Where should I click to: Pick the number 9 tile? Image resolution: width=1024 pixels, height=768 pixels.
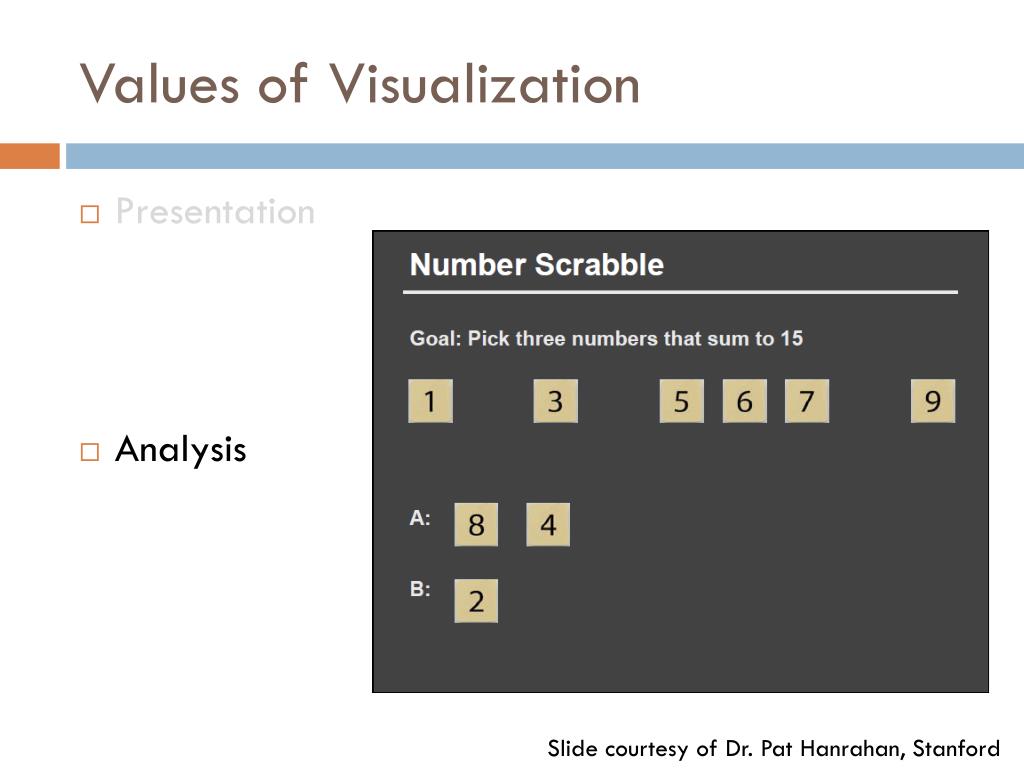(x=933, y=401)
